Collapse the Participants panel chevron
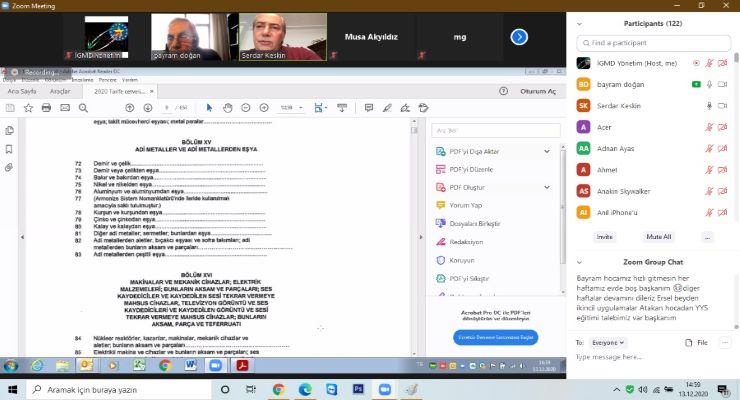 (x=581, y=22)
